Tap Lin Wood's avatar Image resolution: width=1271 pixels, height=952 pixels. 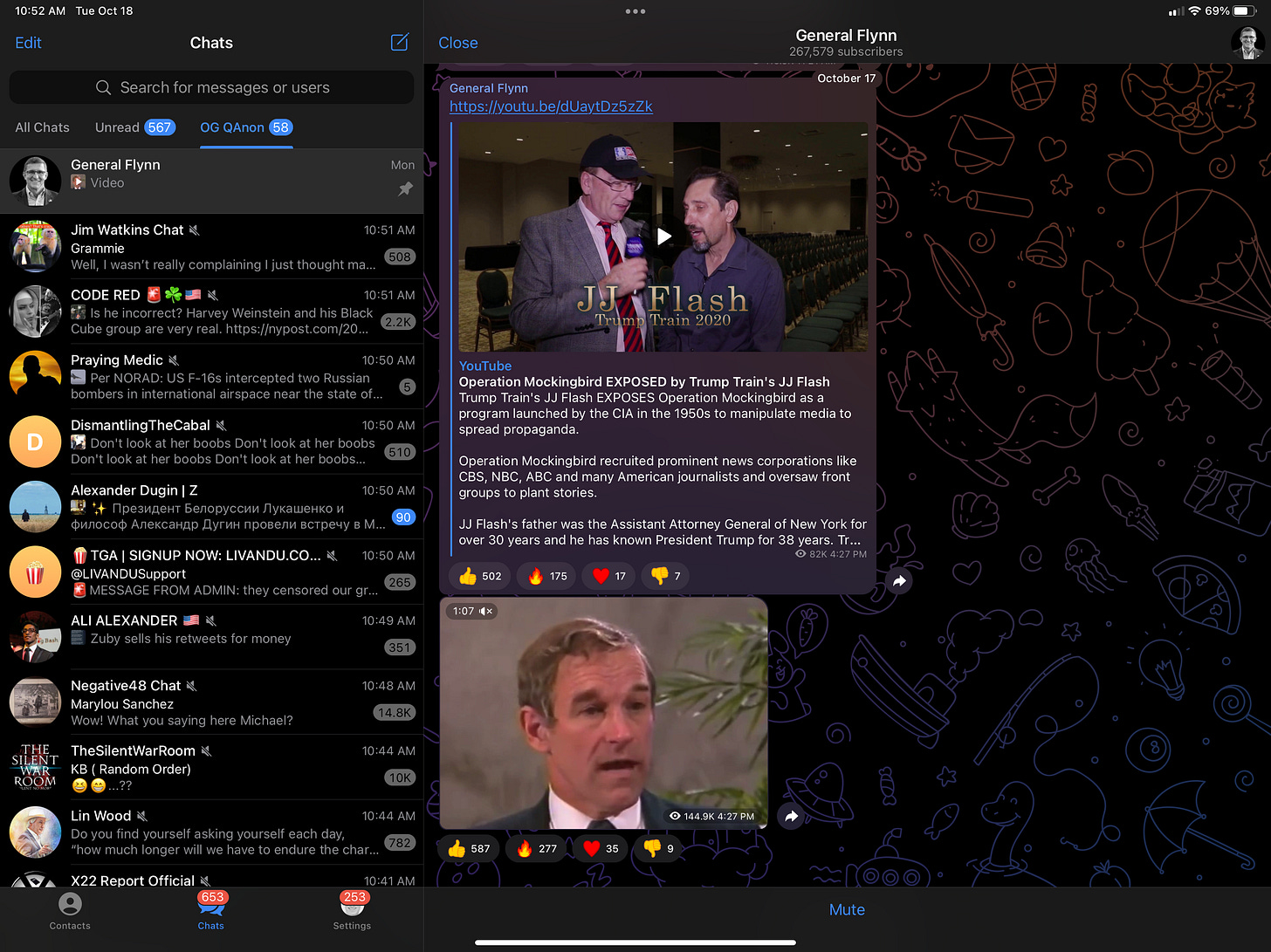pyautogui.click(x=35, y=832)
